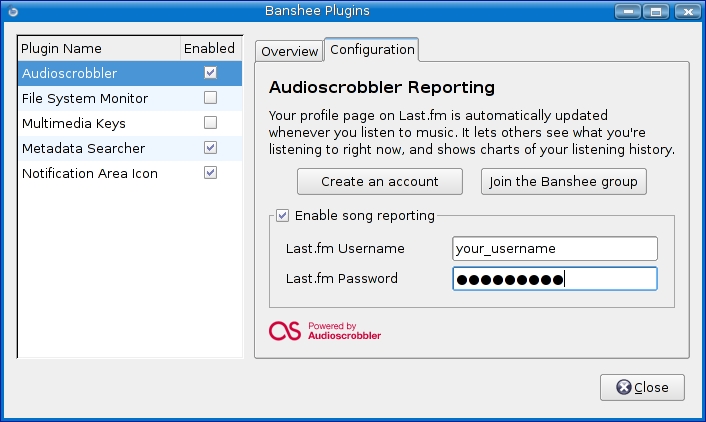Toggle the Metadata Searcher plugin checkbox
This screenshot has height=422, width=706.
pyautogui.click(x=210, y=148)
